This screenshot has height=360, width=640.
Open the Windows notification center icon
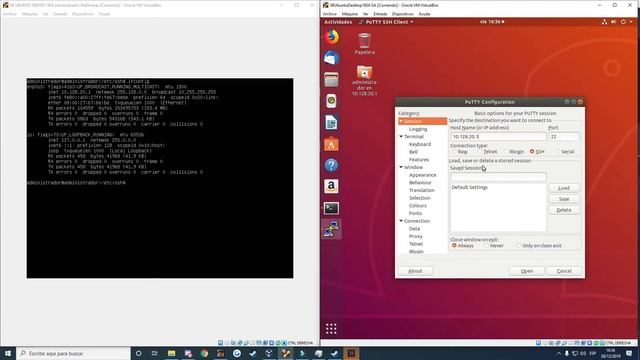click(629, 353)
